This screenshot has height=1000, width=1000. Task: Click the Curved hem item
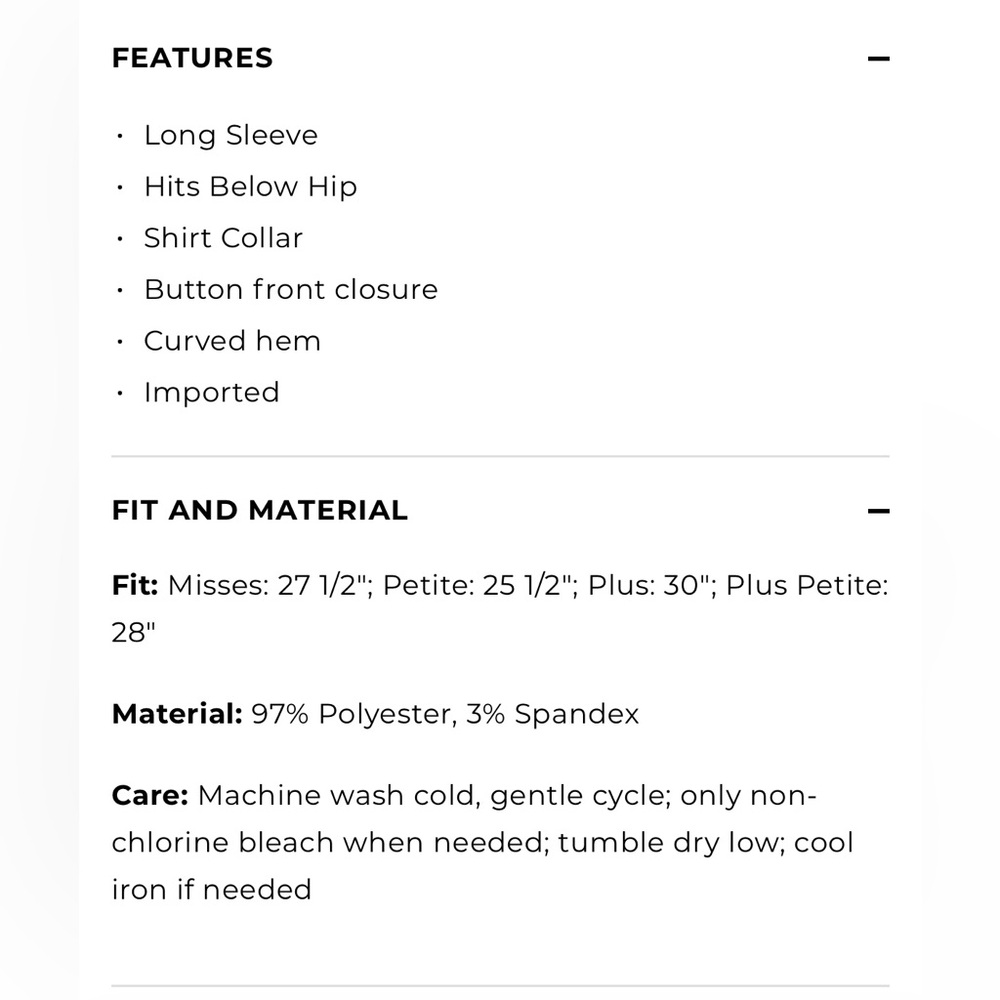point(232,341)
